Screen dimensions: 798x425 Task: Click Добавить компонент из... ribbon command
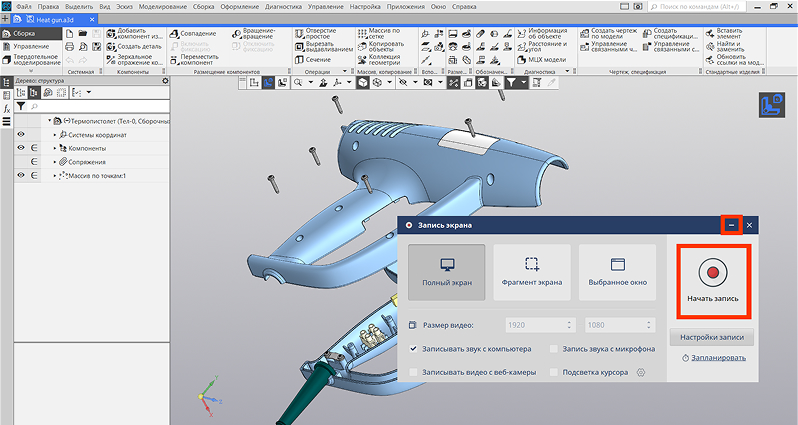point(135,34)
